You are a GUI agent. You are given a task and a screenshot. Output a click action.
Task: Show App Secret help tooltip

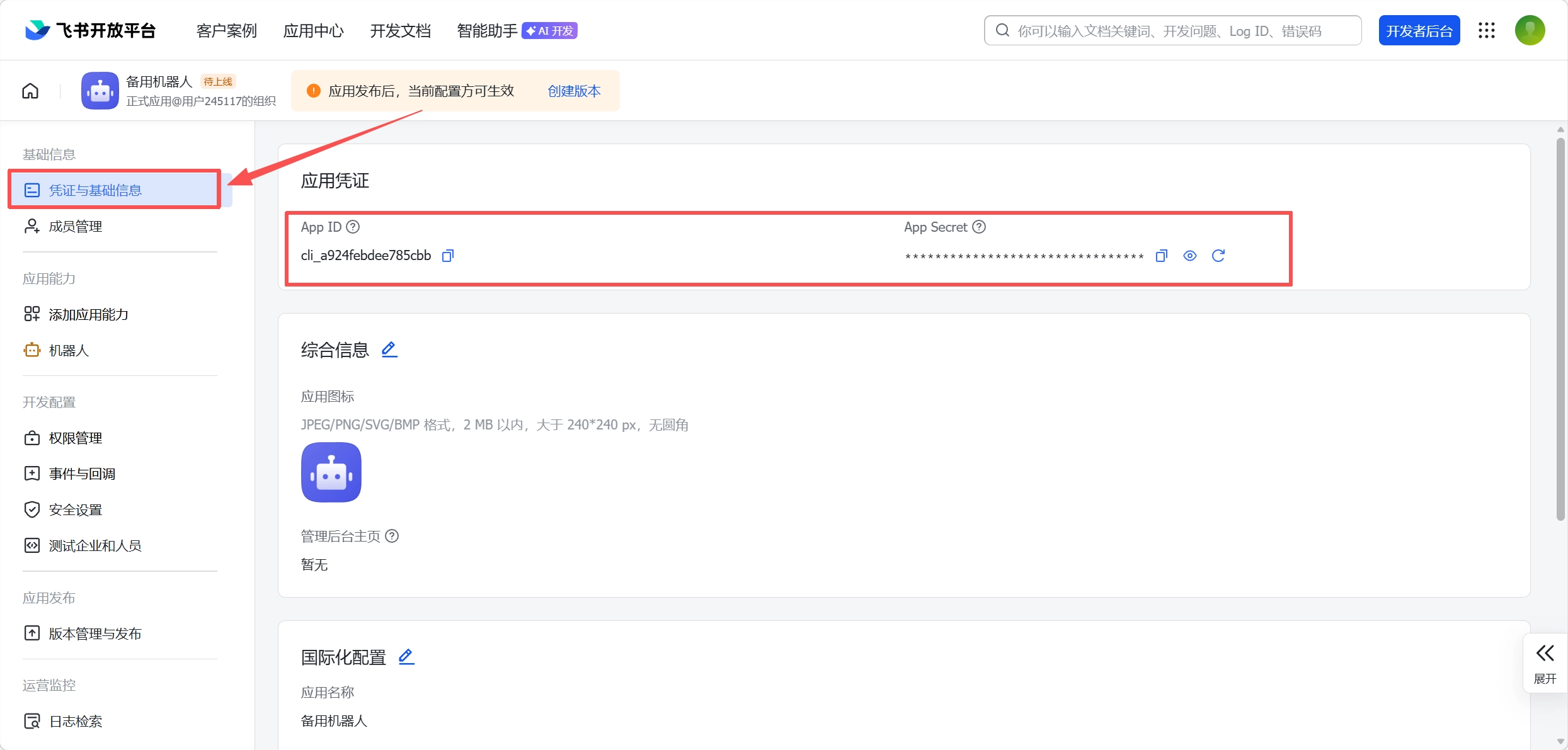pos(979,227)
